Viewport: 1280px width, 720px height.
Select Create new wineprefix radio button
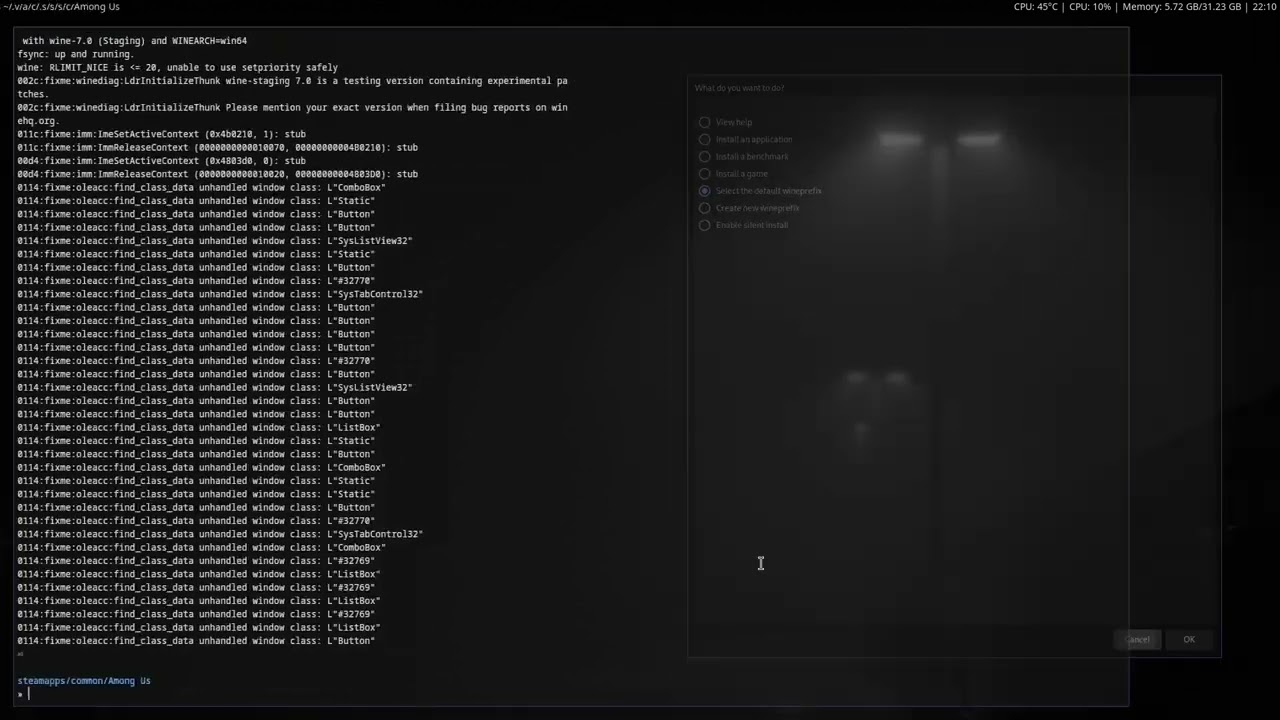point(705,208)
